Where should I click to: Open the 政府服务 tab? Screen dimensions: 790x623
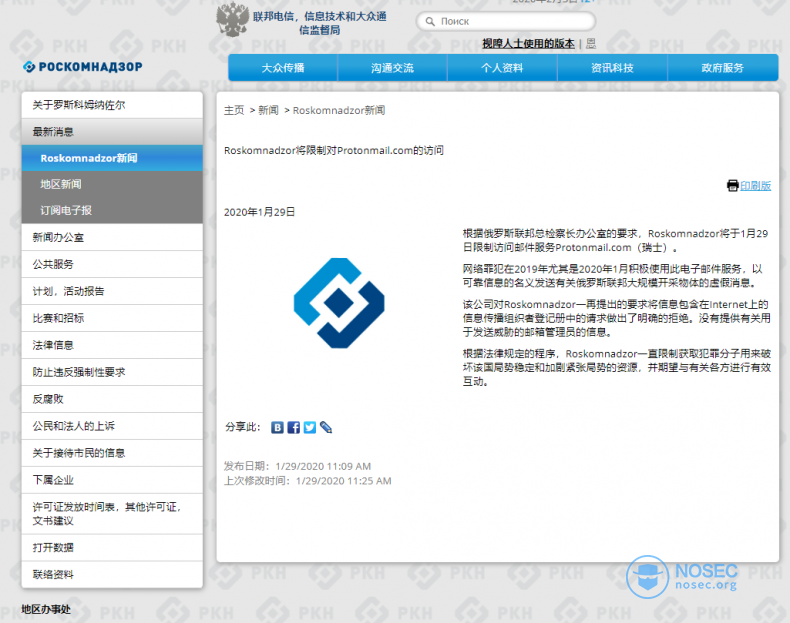tap(722, 67)
